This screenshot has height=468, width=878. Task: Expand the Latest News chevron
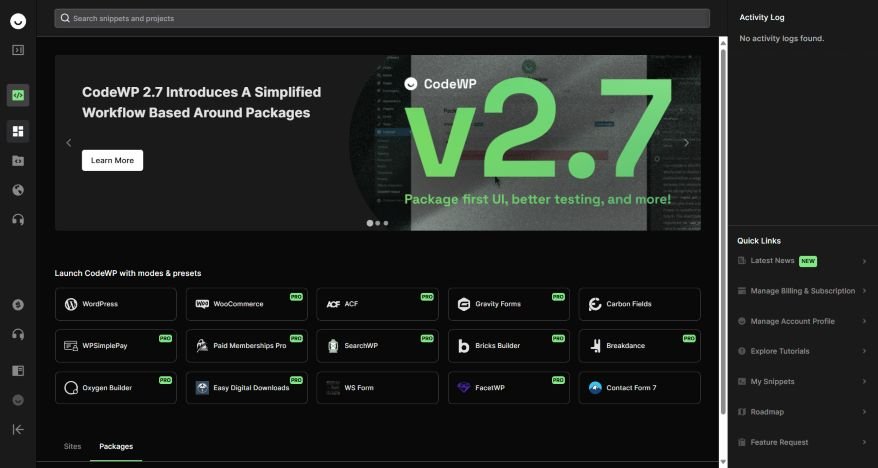pos(864,261)
